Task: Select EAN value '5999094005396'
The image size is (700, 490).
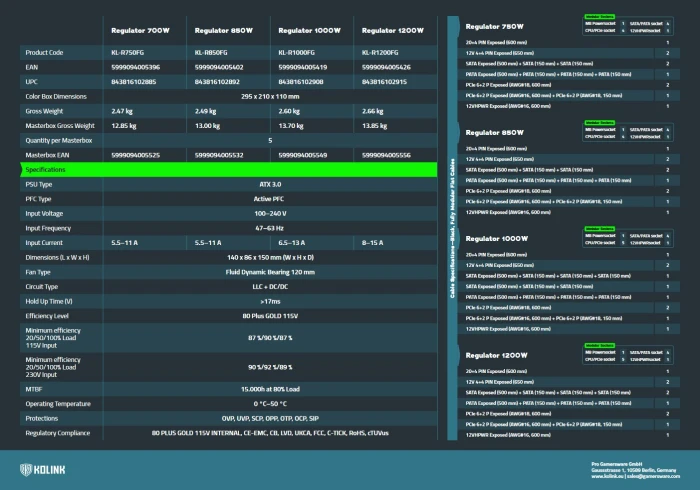Action: [135, 67]
